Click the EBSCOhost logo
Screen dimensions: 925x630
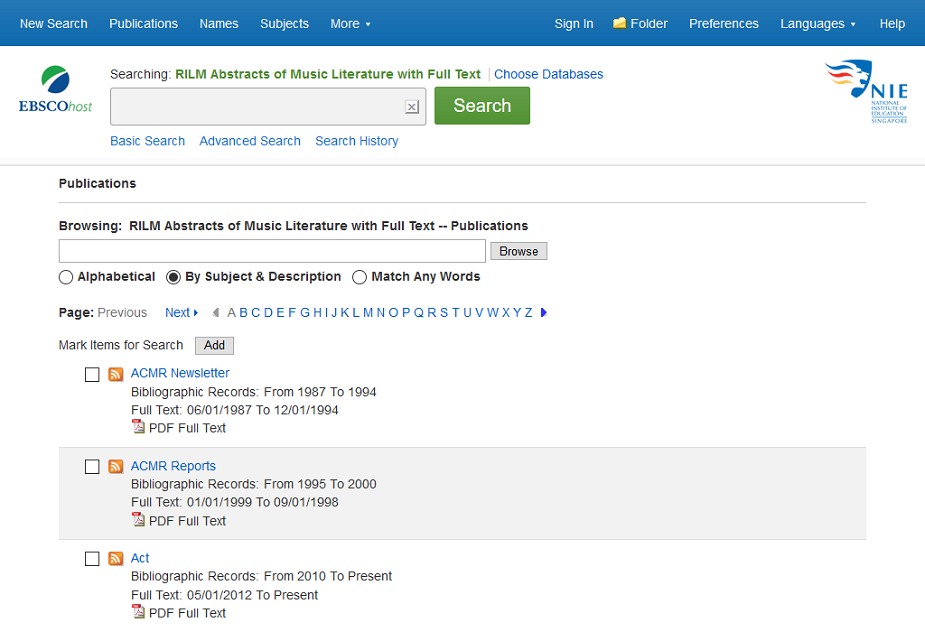pyautogui.click(x=55, y=89)
